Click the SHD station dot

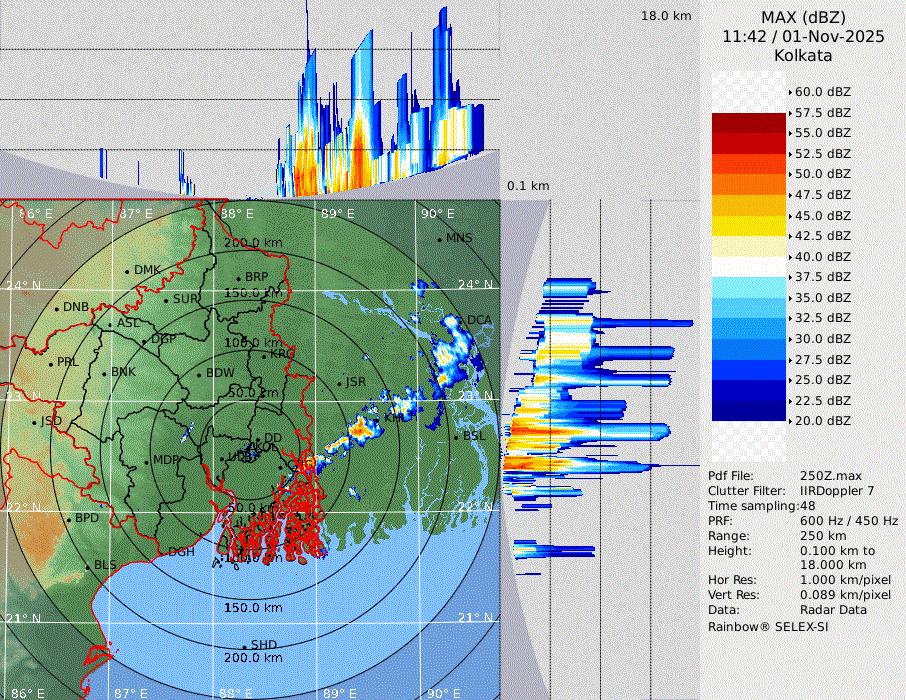click(244, 645)
